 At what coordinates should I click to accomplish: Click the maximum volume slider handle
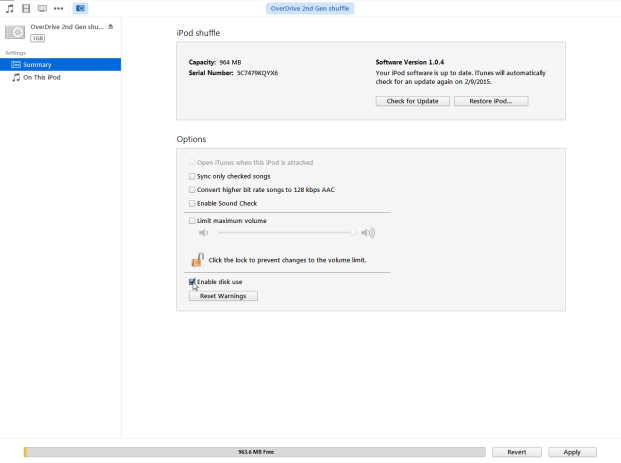click(353, 232)
